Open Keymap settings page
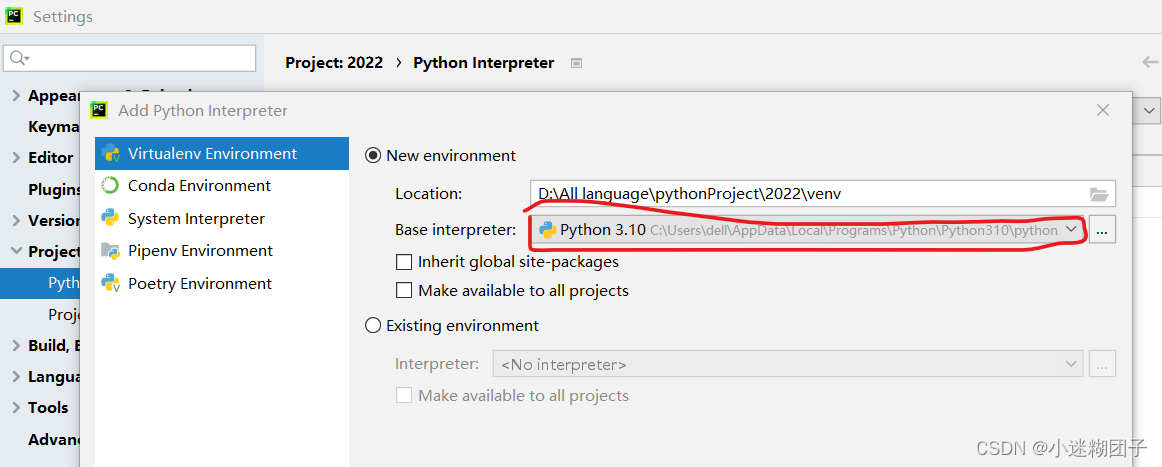 54,127
